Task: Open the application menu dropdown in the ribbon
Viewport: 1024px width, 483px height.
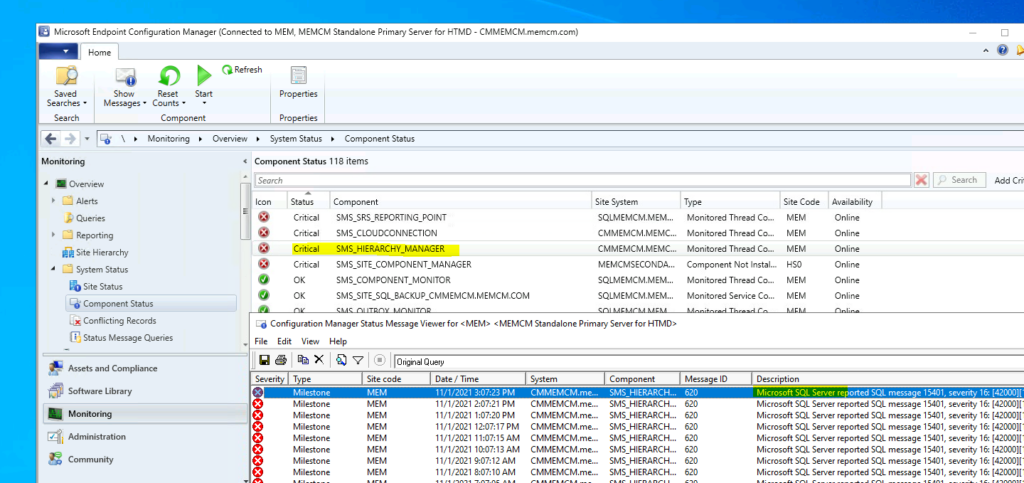Action: (x=58, y=52)
